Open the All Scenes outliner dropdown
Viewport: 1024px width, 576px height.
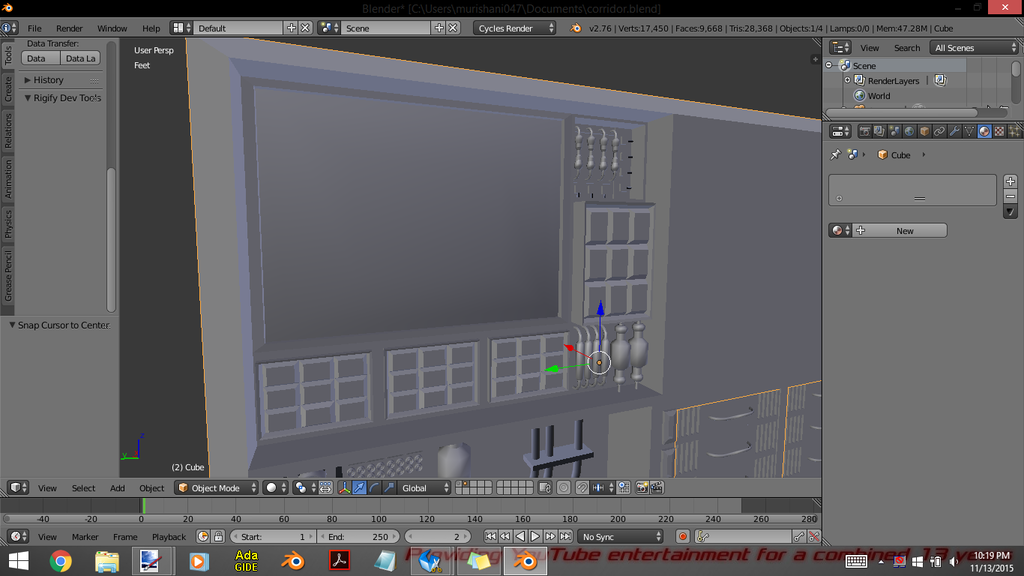974,48
